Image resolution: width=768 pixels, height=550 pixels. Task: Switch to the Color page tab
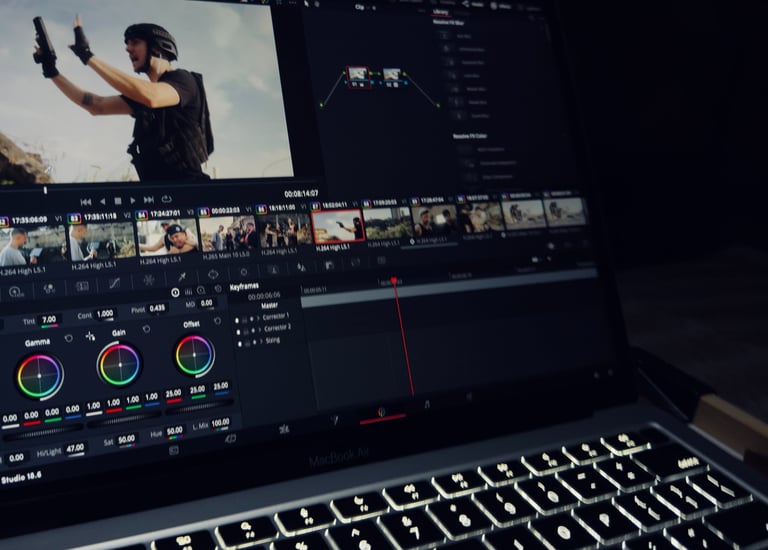tap(382, 412)
